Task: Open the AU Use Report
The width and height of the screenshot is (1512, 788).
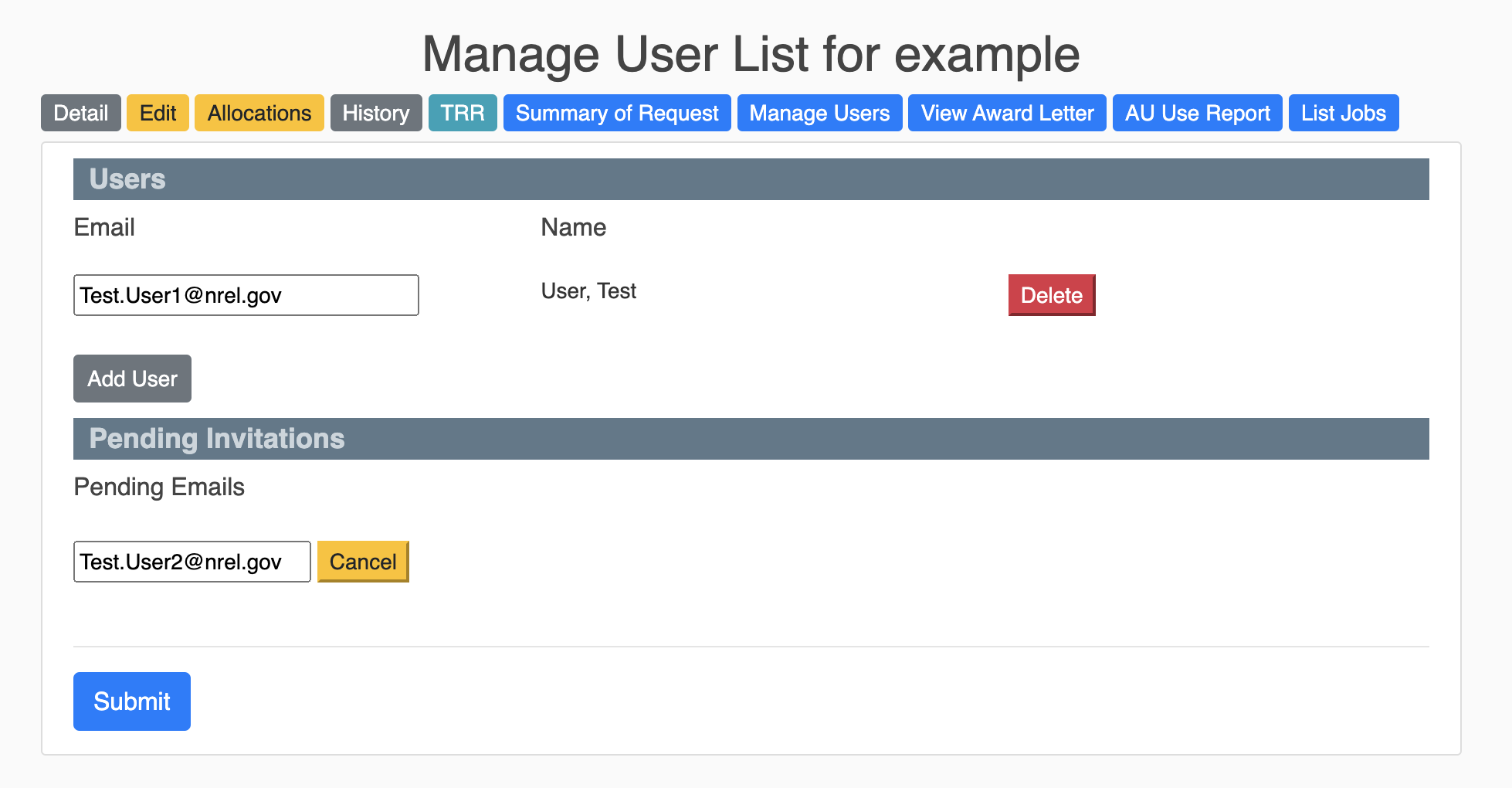Action: [1197, 113]
